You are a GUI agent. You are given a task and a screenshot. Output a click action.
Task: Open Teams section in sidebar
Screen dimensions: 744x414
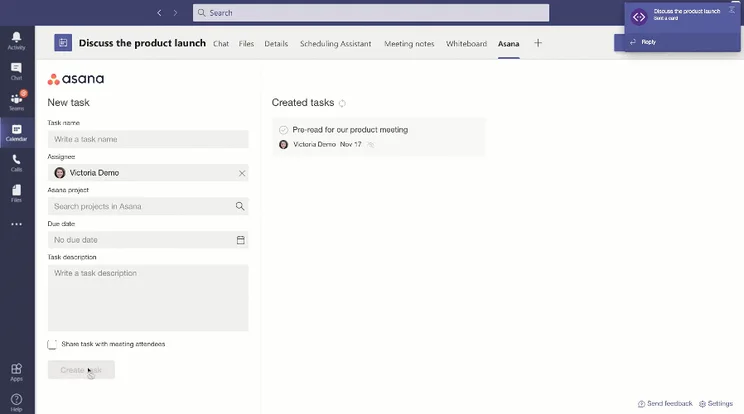(x=17, y=102)
